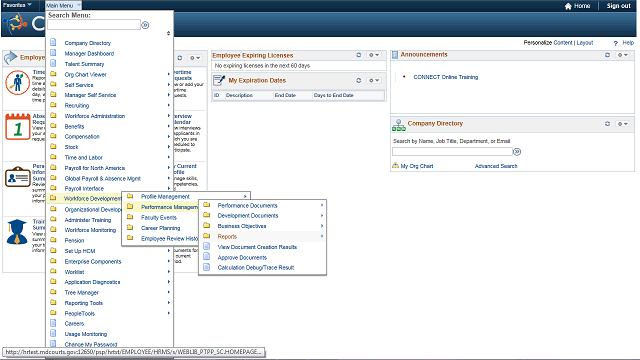The width and height of the screenshot is (640, 360).
Task: Open Announcements gear options dropdown
Action: click(622, 55)
